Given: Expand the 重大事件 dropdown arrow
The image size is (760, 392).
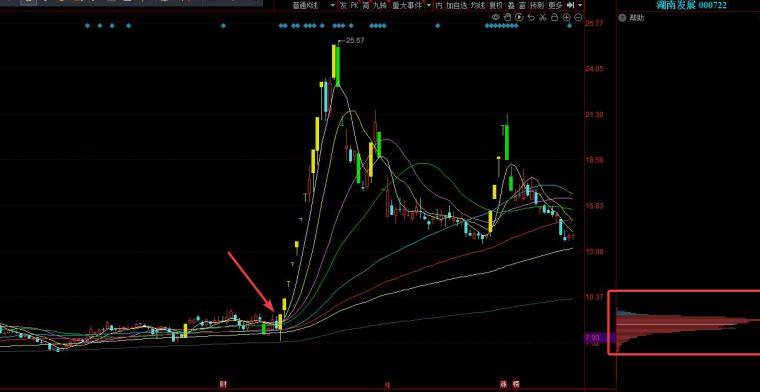Looking at the screenshot, I should coord(428,5).
